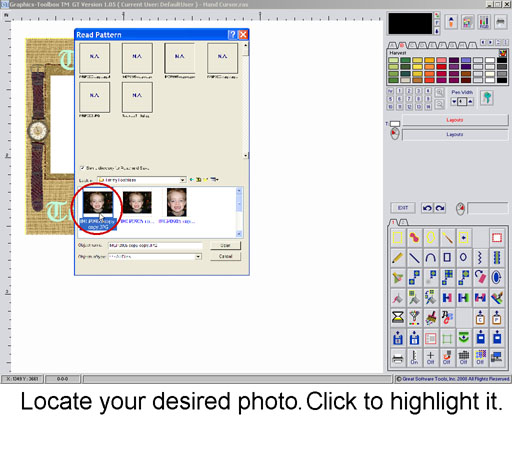Expand the Look in folder dropdown
The width and height of the screenshot is (512, 472).
[183, 180]
